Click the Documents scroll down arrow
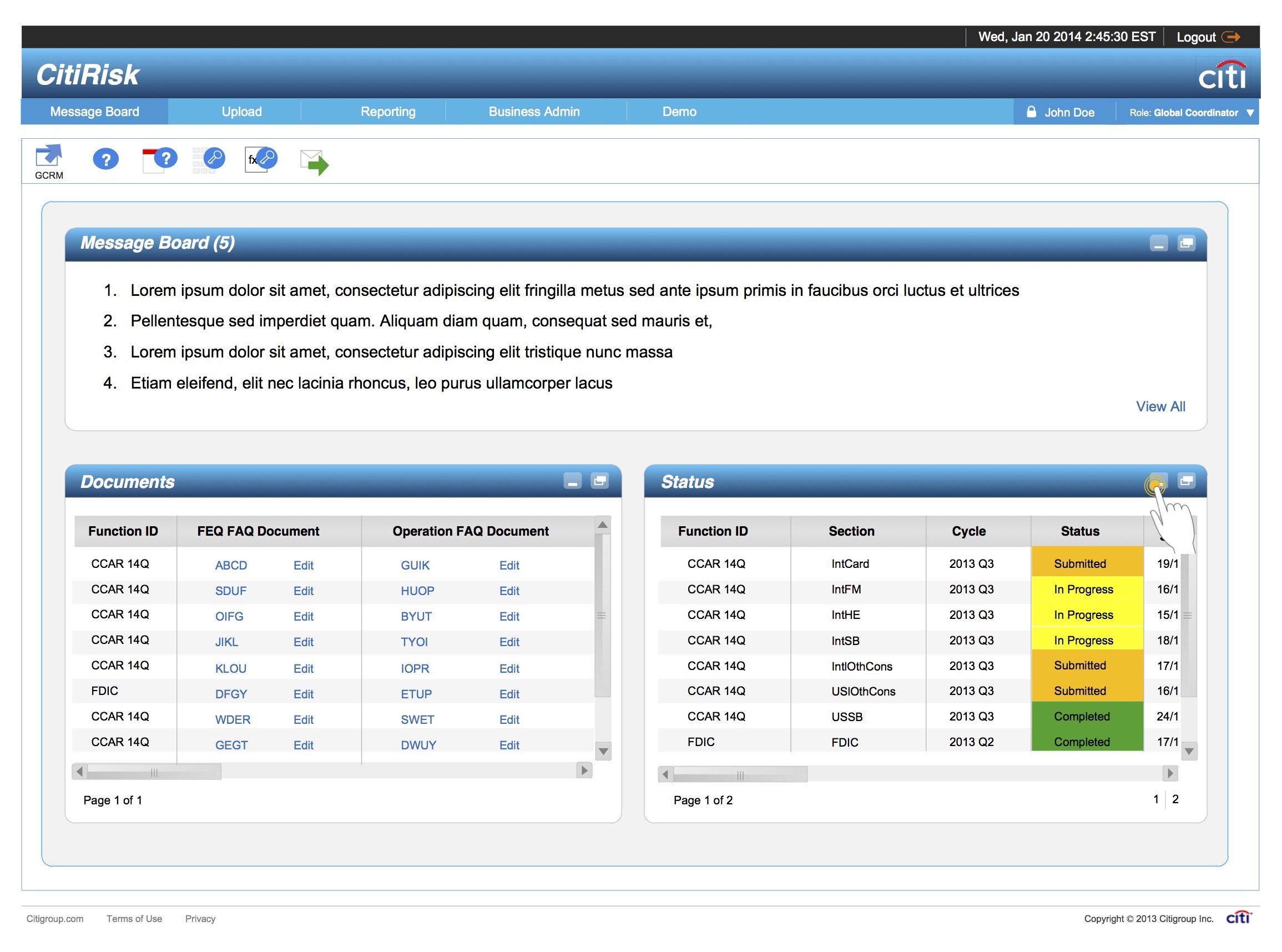1282x952 pixels. pos(603,752)
